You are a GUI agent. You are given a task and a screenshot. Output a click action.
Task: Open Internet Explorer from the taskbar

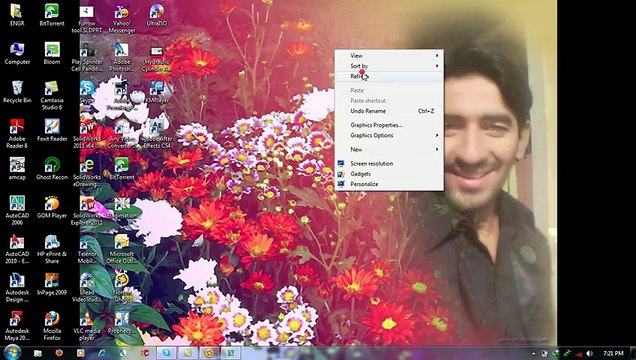click(102, 353)
